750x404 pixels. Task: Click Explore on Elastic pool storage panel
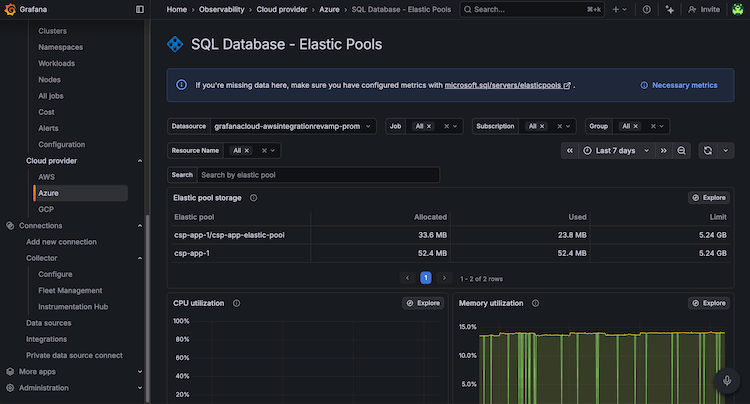pyautogui.click(x=708, y=198)
